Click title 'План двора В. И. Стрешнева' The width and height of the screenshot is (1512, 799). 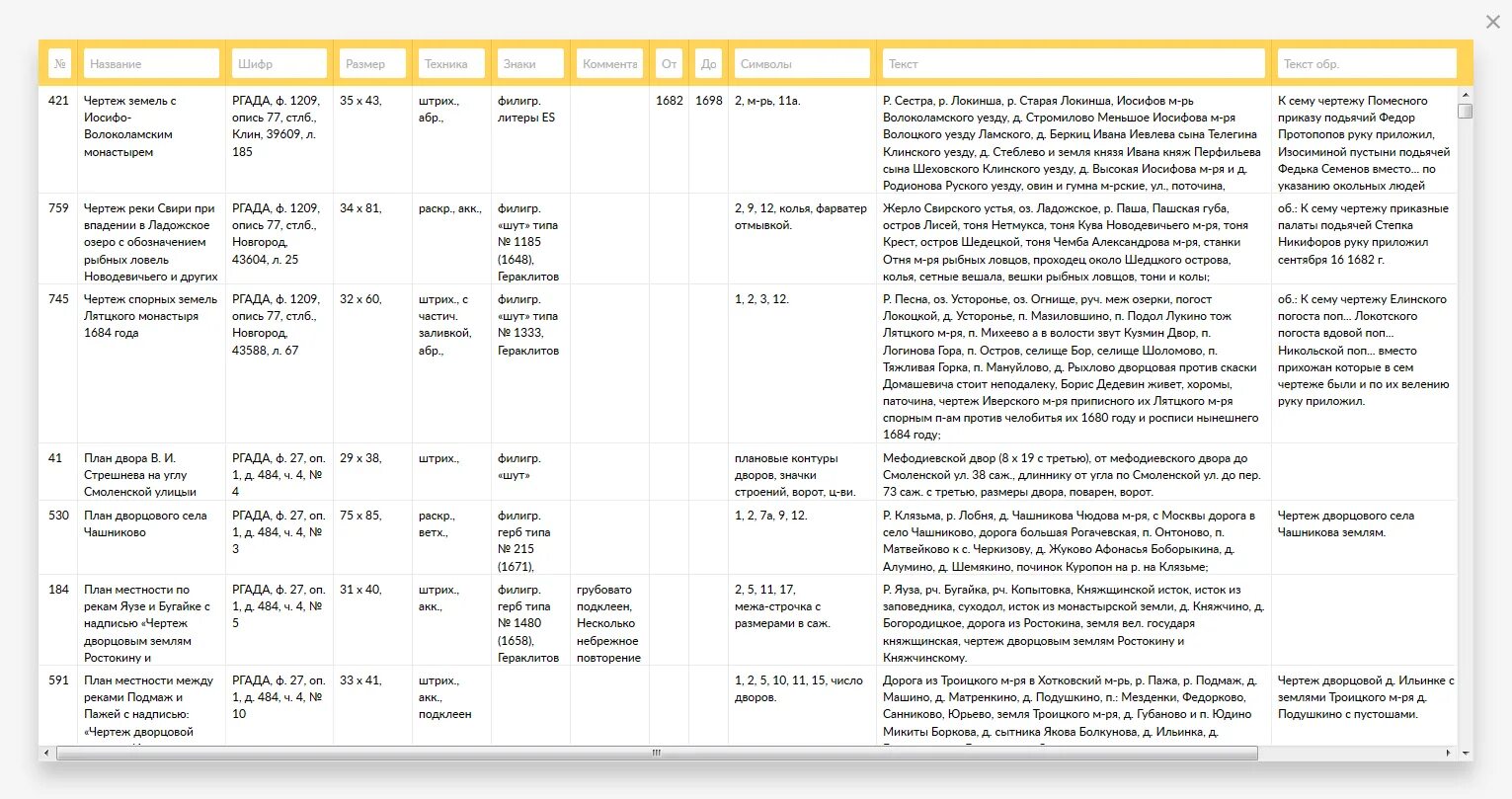[140, 475]
